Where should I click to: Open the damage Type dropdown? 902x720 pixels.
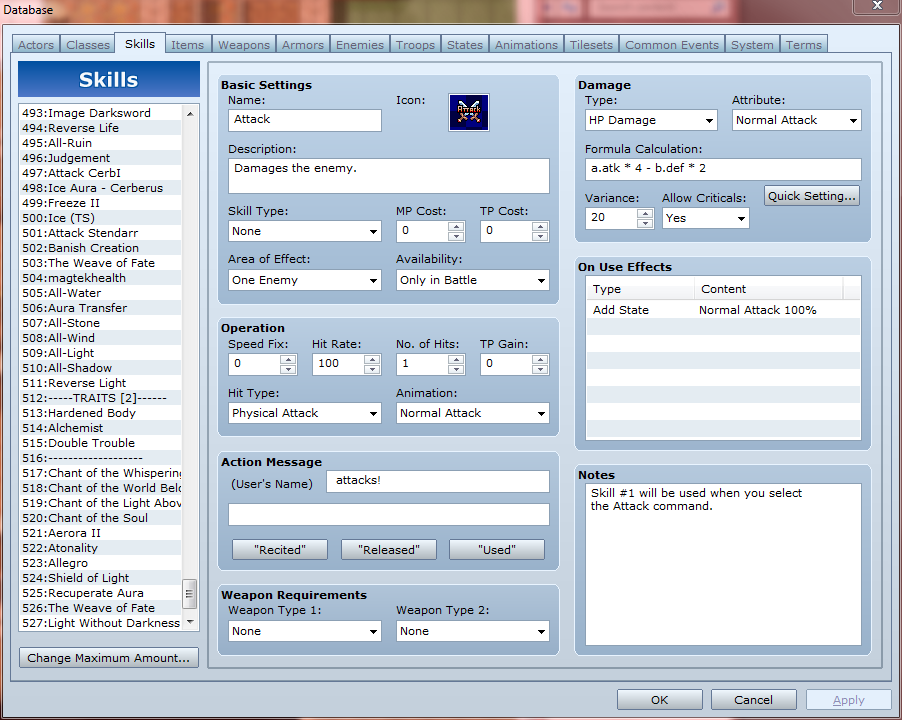(x=651, y=120)
